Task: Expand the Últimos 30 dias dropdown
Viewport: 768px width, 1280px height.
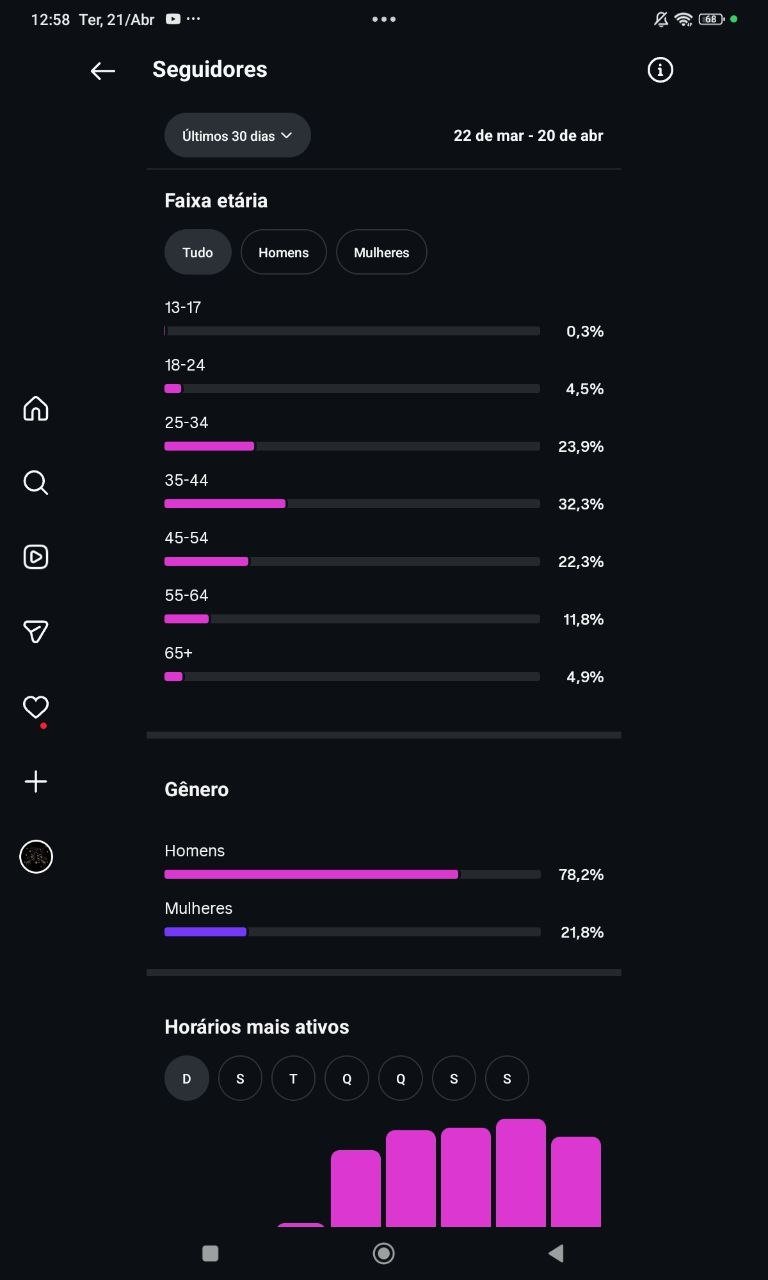Action: pos(237,135)
